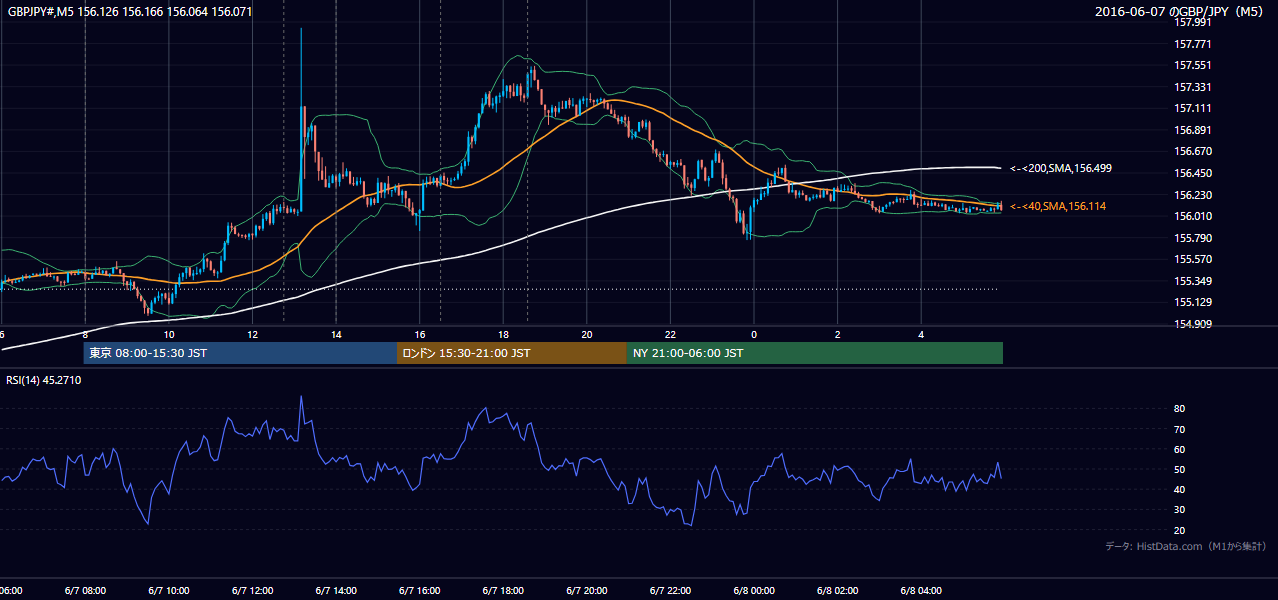The image size is (1278, 600).
Task: Click the 6/7 14:00 date label
Action: 336,591
